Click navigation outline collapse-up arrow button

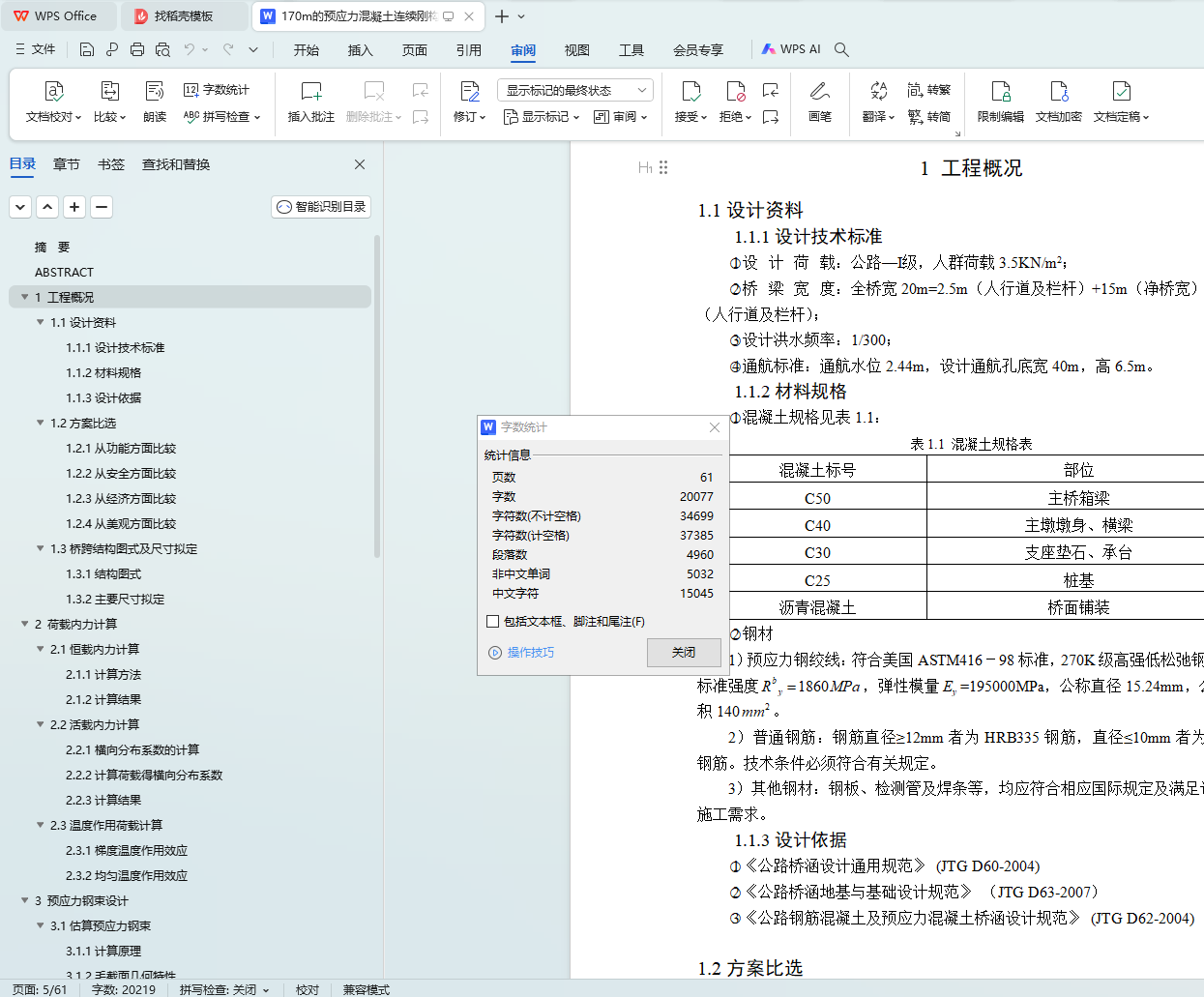point(47,207)
